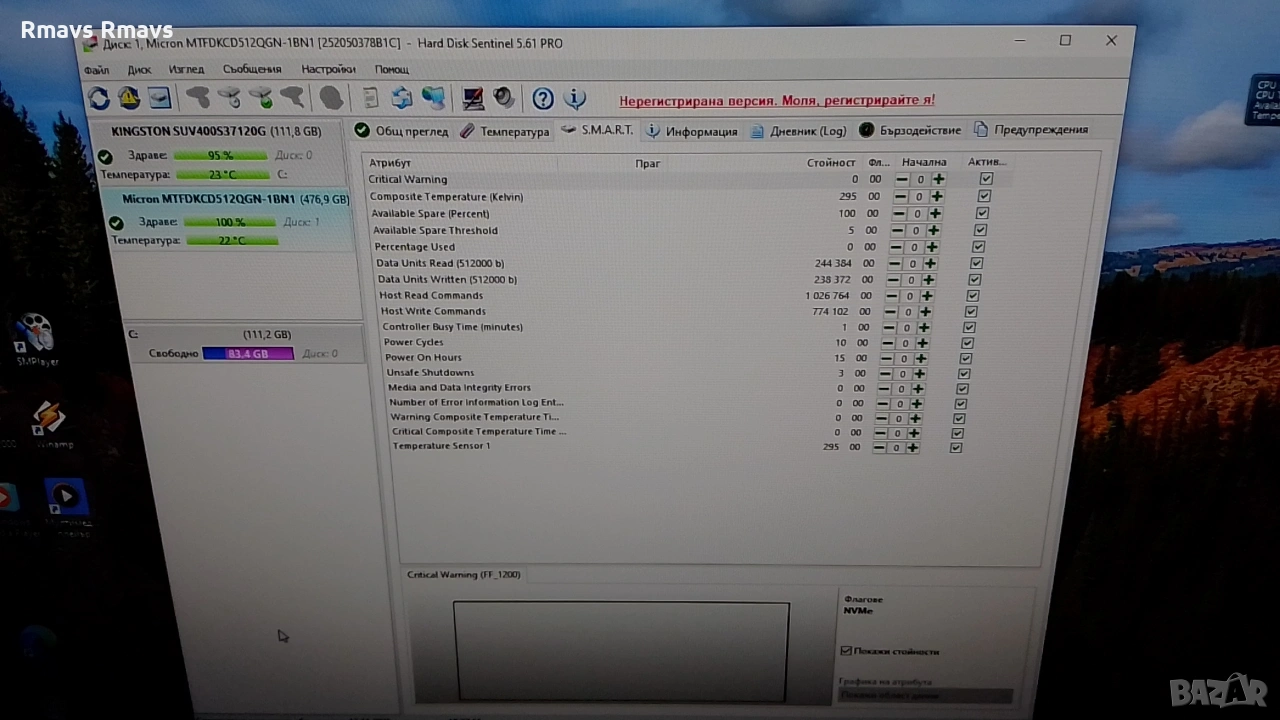This screenshot has height=720, width=1280.
Task: Open the 'Файл' menu
Action: point(97,70)
